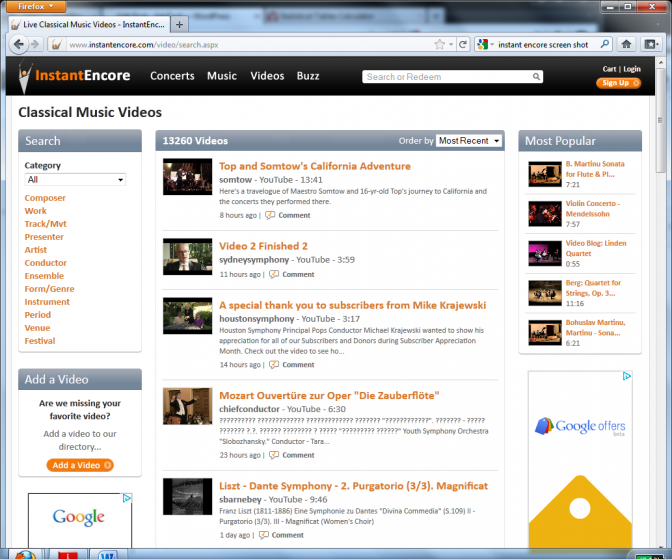Open the Category dropdown showing All
Image resolution: width=672 pixels, height=559 pixels.
(75, 180)
